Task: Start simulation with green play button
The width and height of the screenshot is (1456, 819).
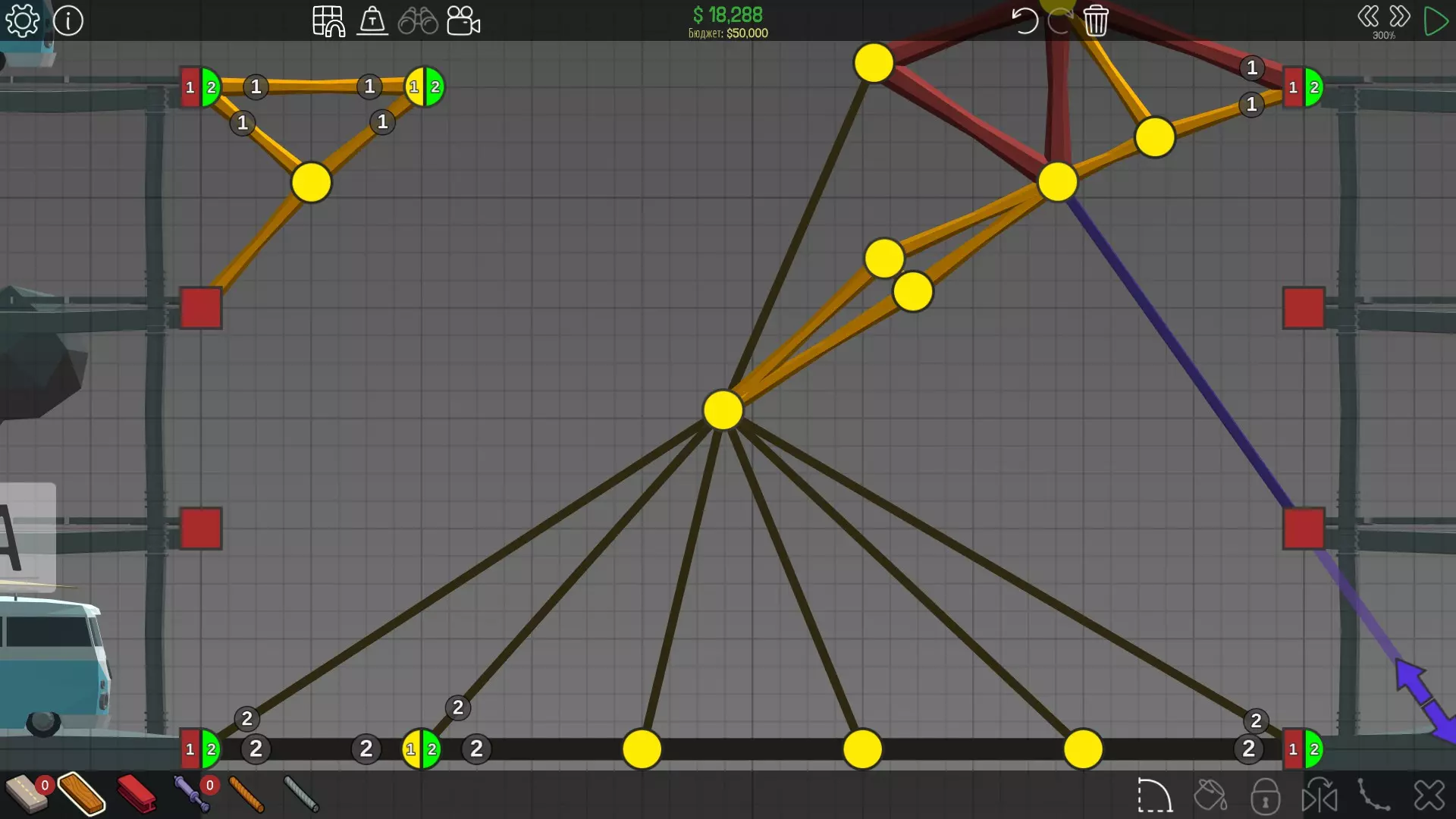Action: (1436, 20)
